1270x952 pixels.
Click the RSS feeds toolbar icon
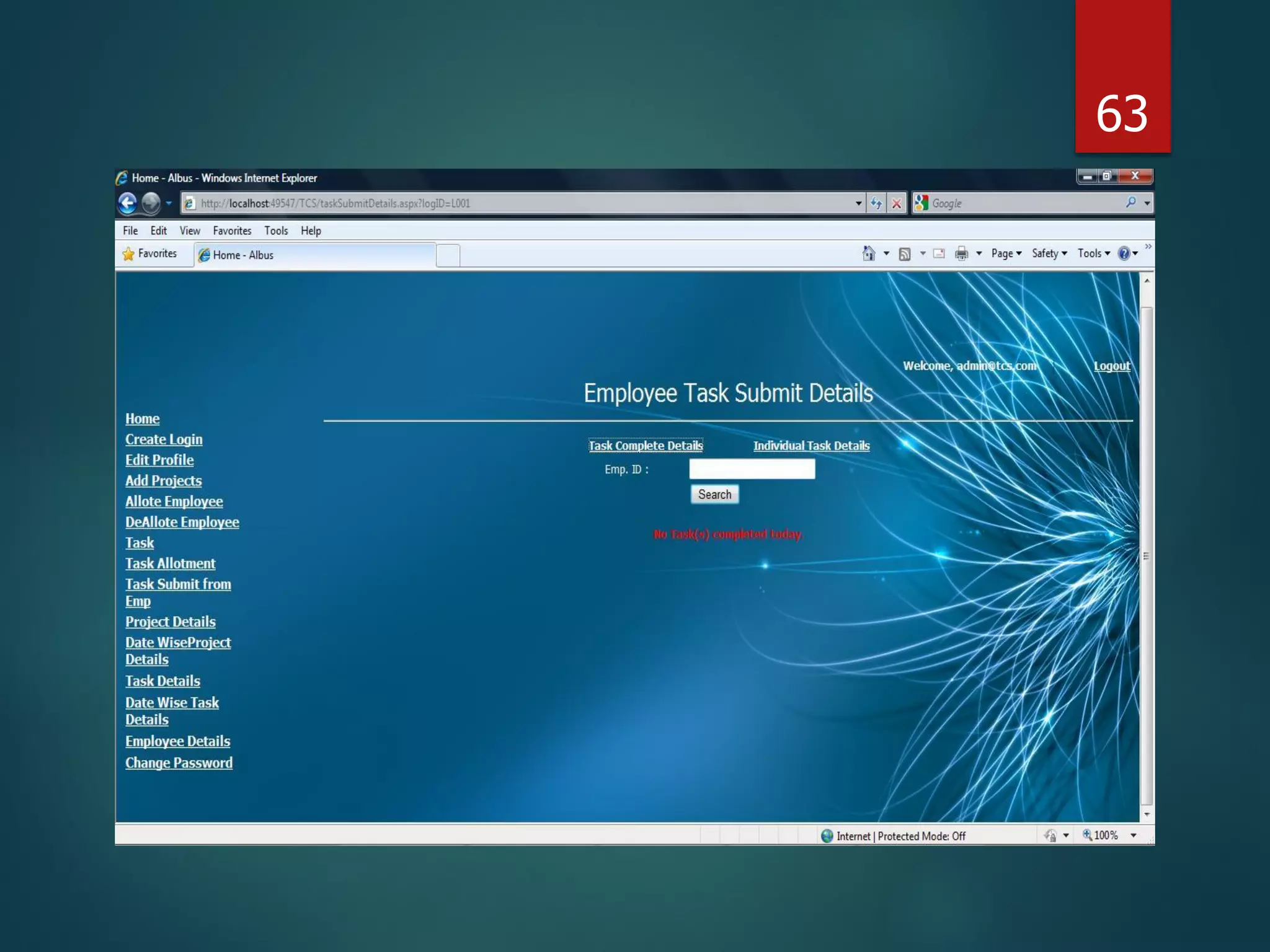pos(905,253)
